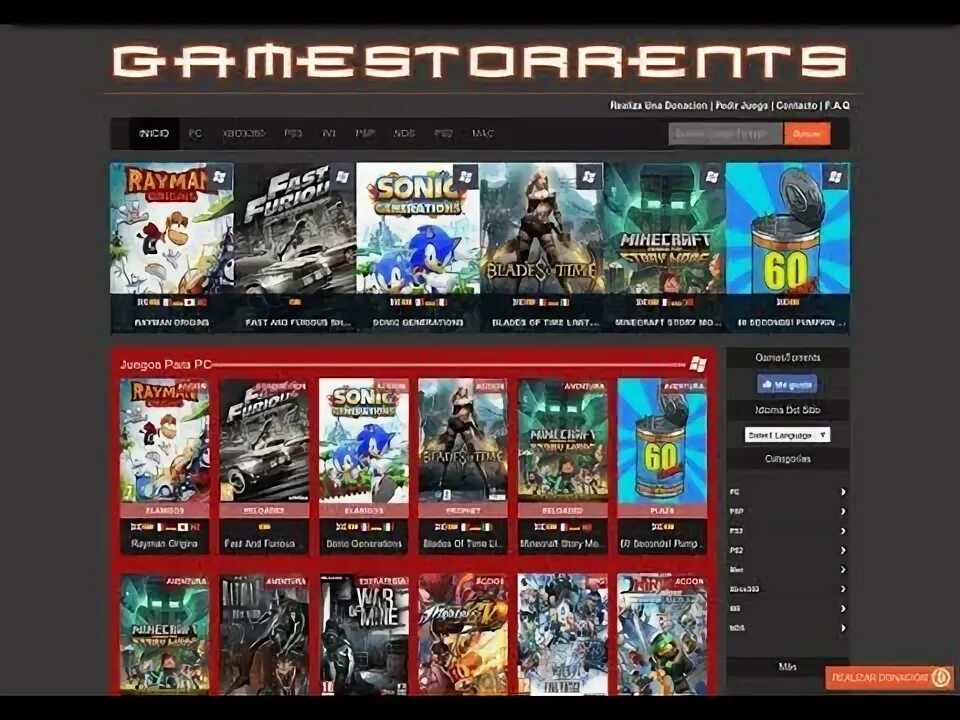Open the PS3 tab in navigation bar
Screen dimensions: 960x720
tap(293, 133)
